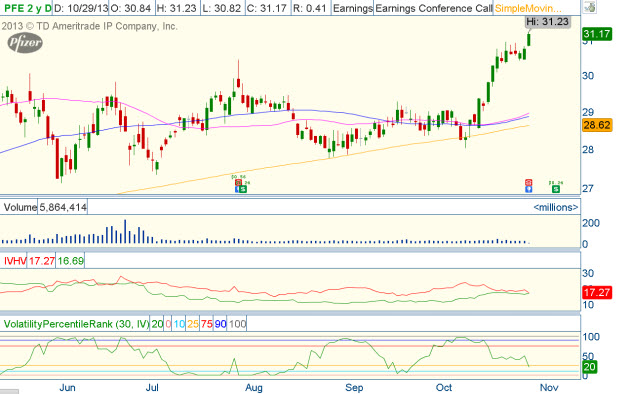This screenshot has height=394, width=625.
Task: Click the orange 25 level value
Action: (x=193, y=324)
